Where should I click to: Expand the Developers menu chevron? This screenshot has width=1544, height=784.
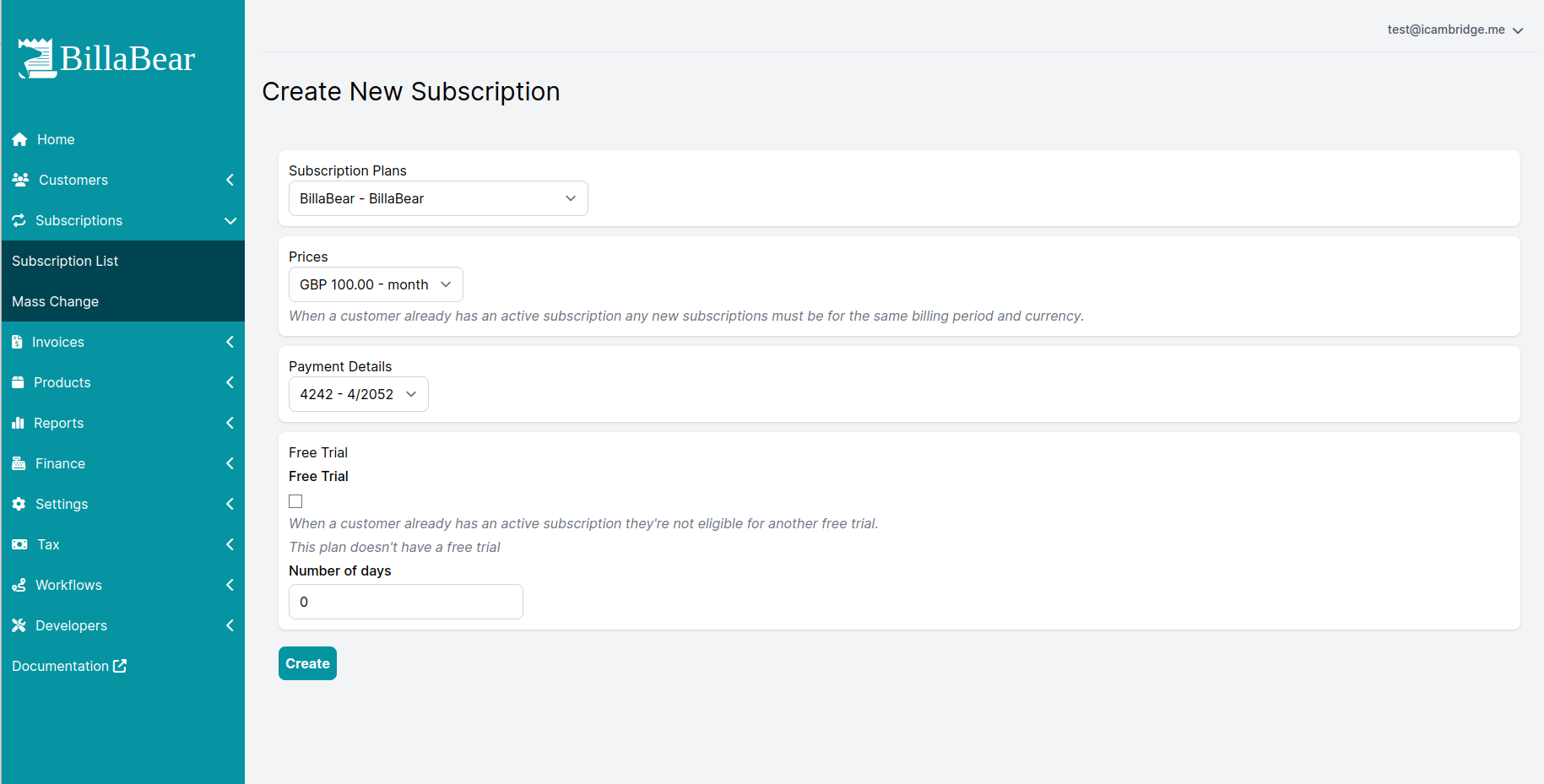point(230,625)
